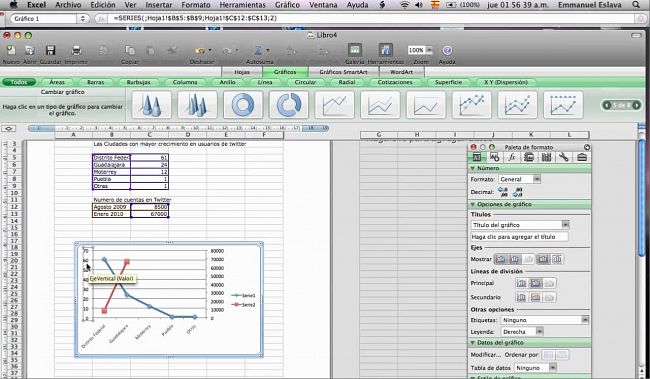Open the Tabla de datos dropdown
Image resolution: width=650 pixels, height=379 pixels.
tap(536, 368)
